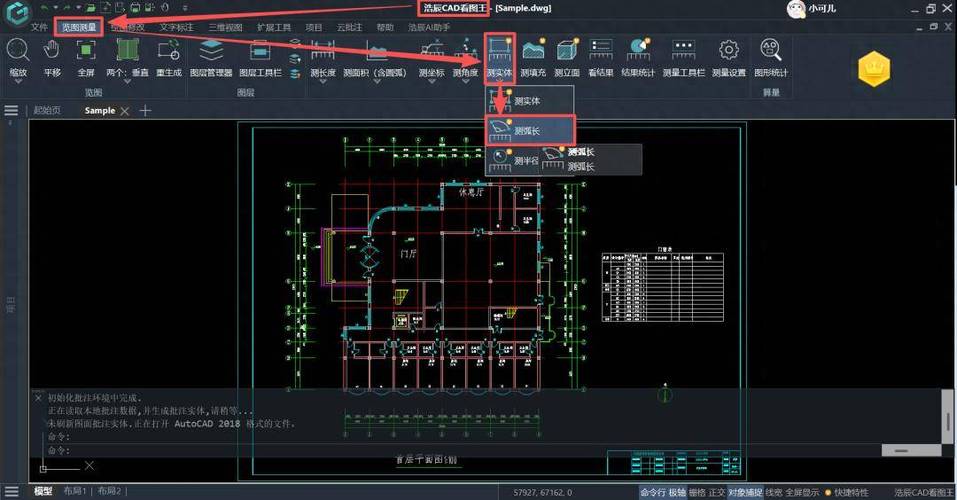Expand the dropdown arrow under 测坐标
Viewport: 957px width, 500px height.
pos(432,81)
